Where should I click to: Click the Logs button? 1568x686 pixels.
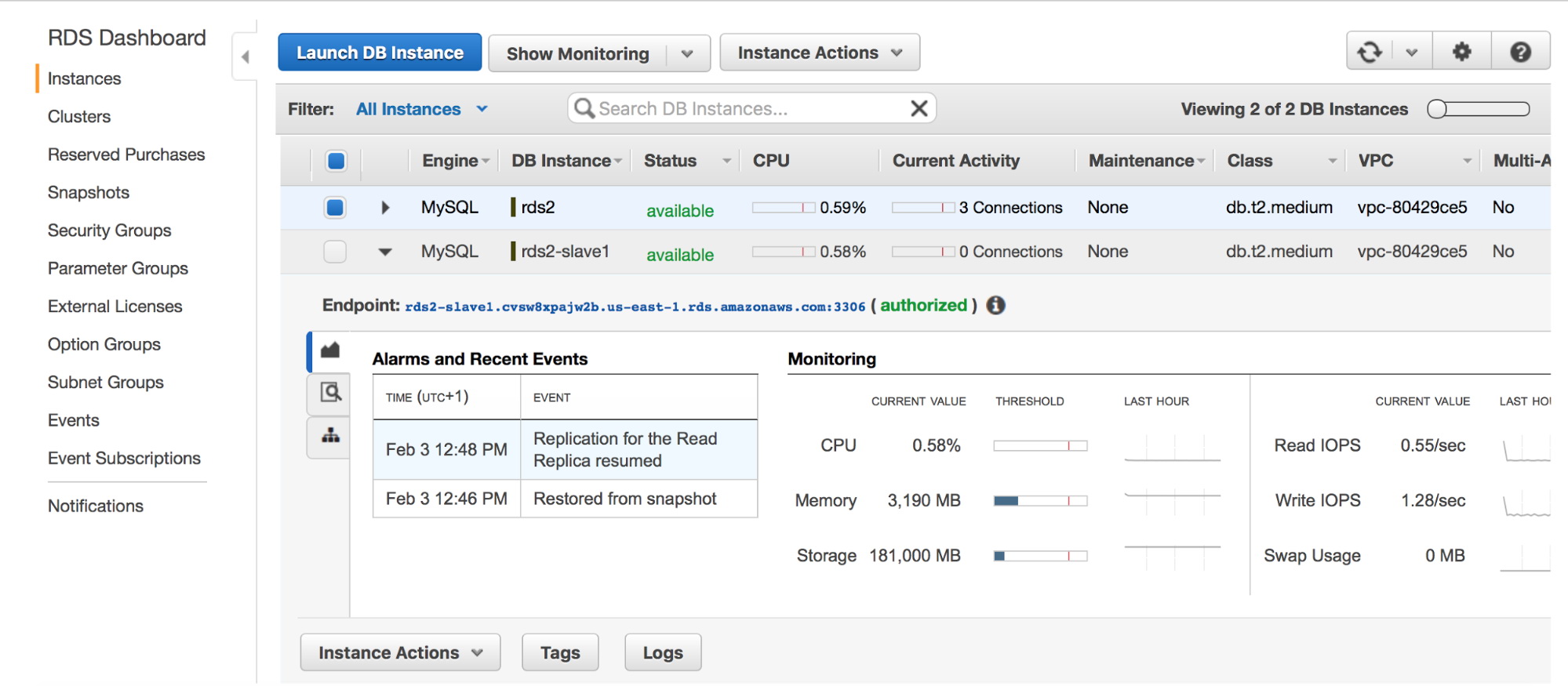click(x=663, y=652)
